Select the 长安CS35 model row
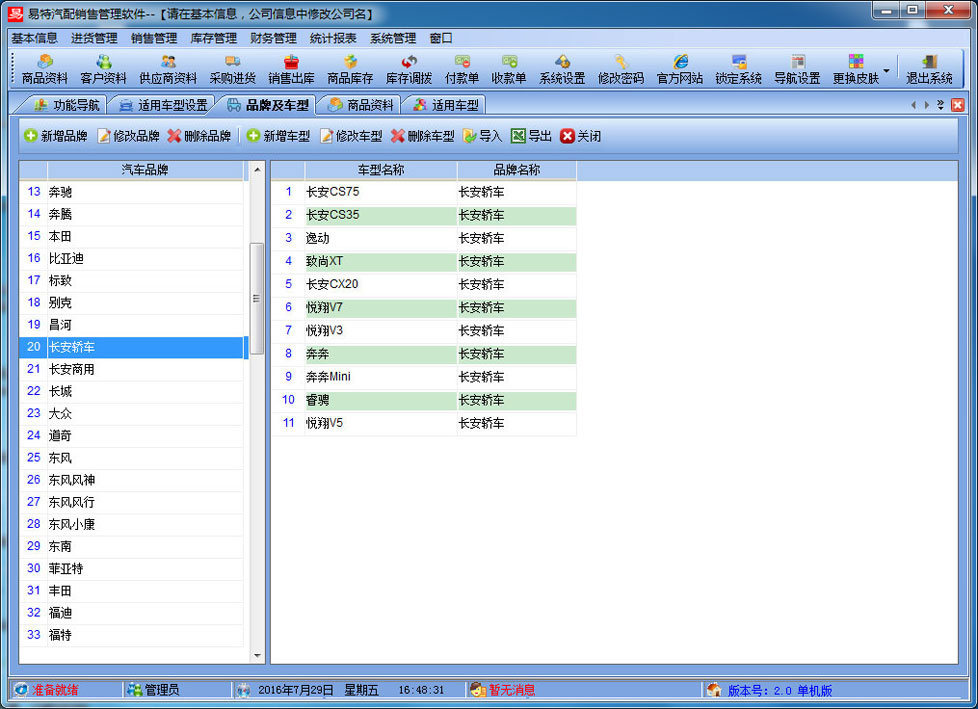Screen dimensions: 978x709 click(380, 215)
